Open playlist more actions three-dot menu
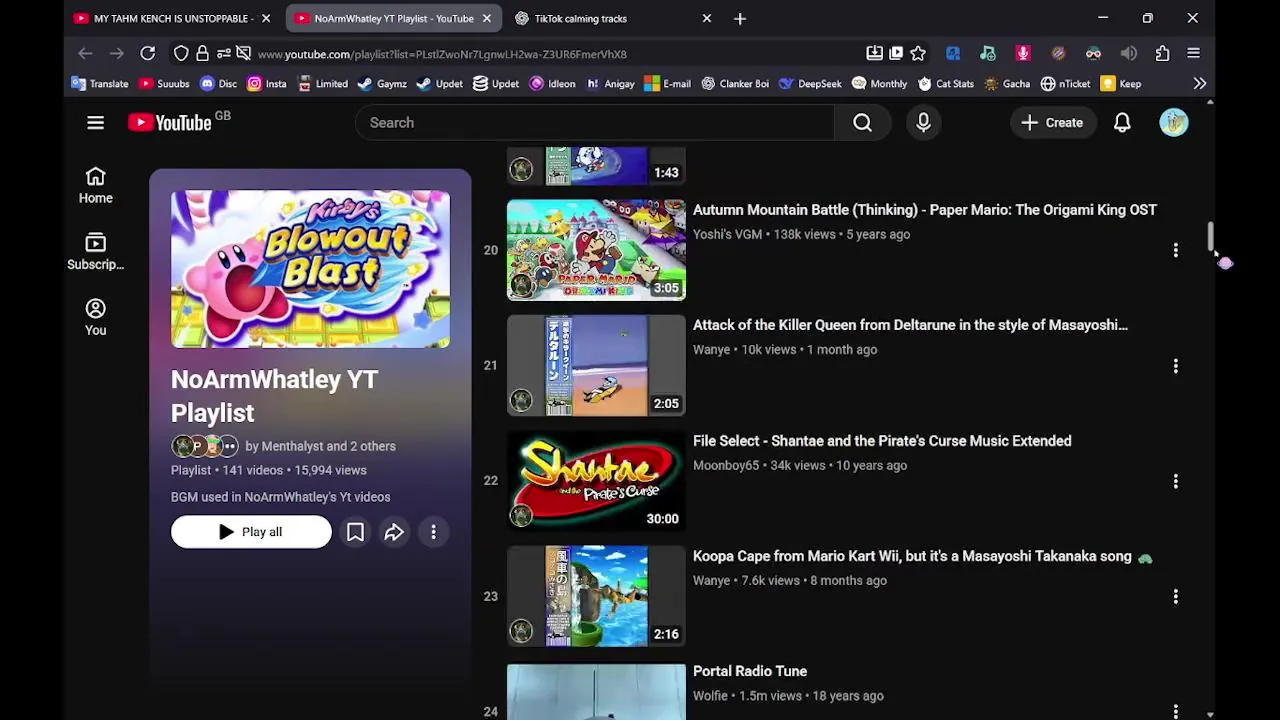 point(433,532)
